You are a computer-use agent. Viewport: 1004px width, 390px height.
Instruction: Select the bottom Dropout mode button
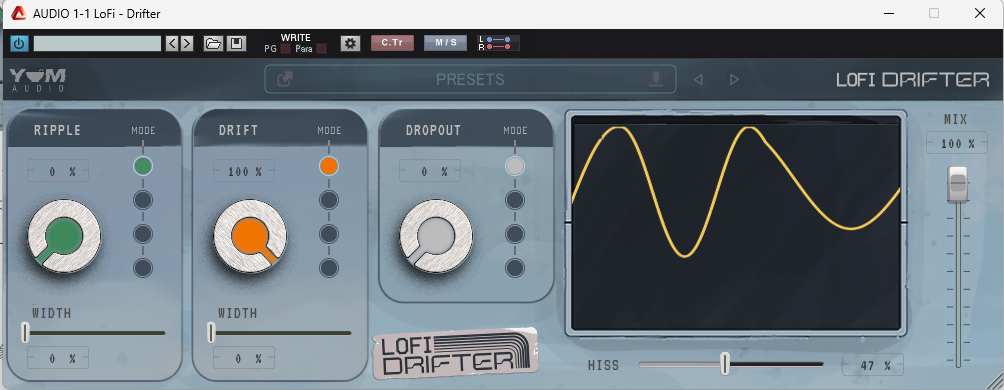point(515,267)
